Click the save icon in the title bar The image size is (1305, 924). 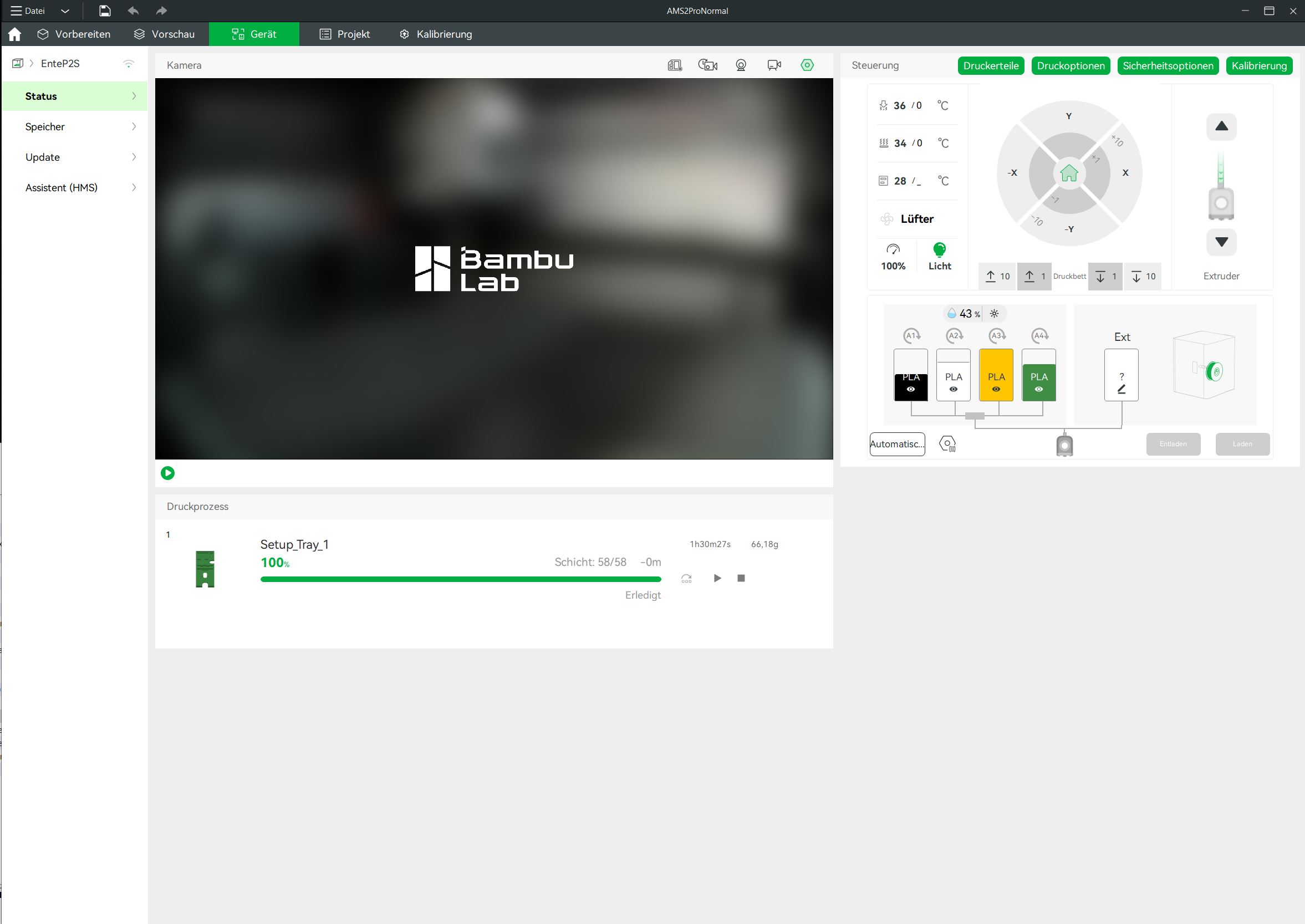click(x=105, y=11)
